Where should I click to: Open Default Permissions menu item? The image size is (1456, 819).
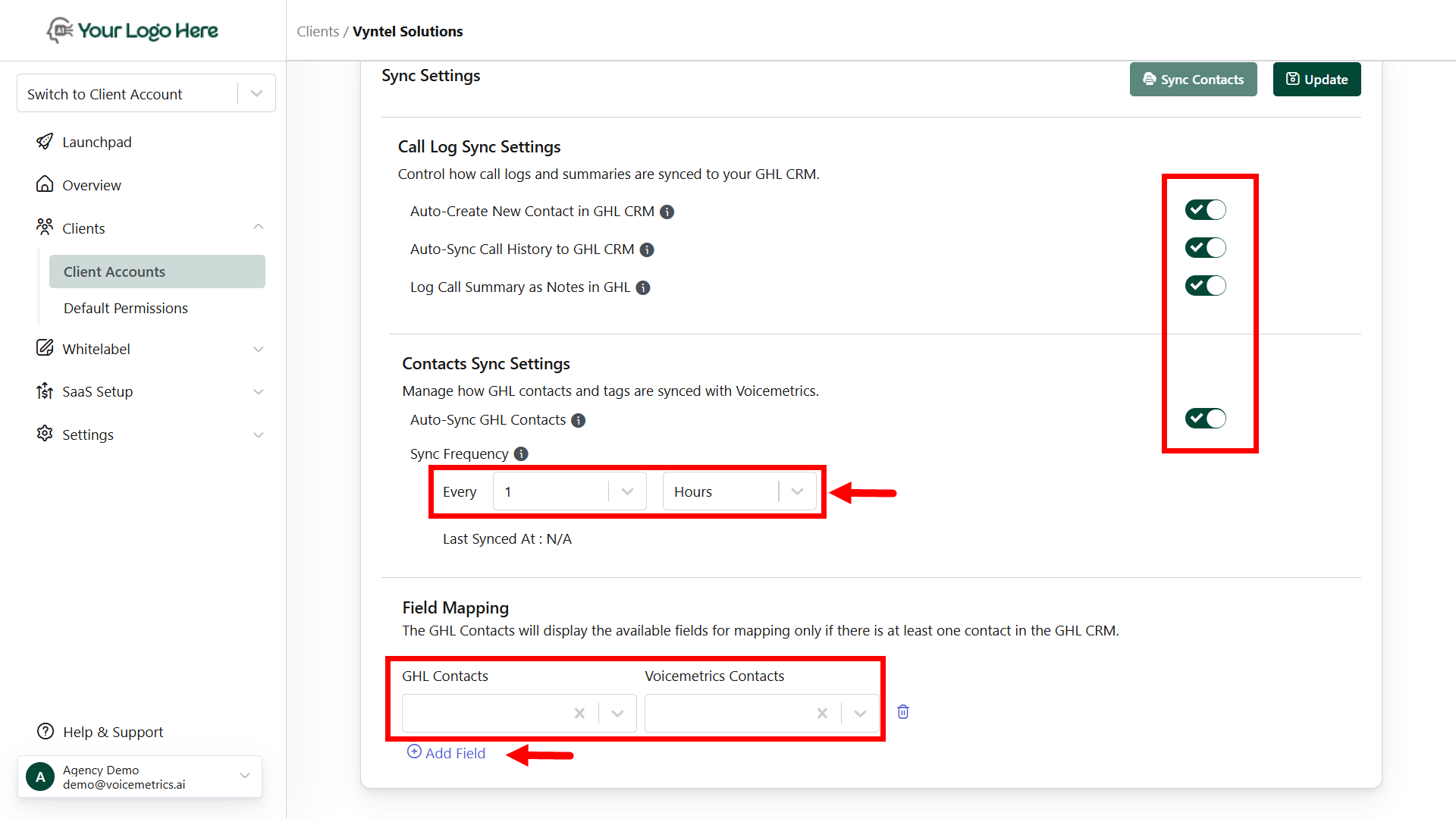pyautogui.click(x=126, y=309)
